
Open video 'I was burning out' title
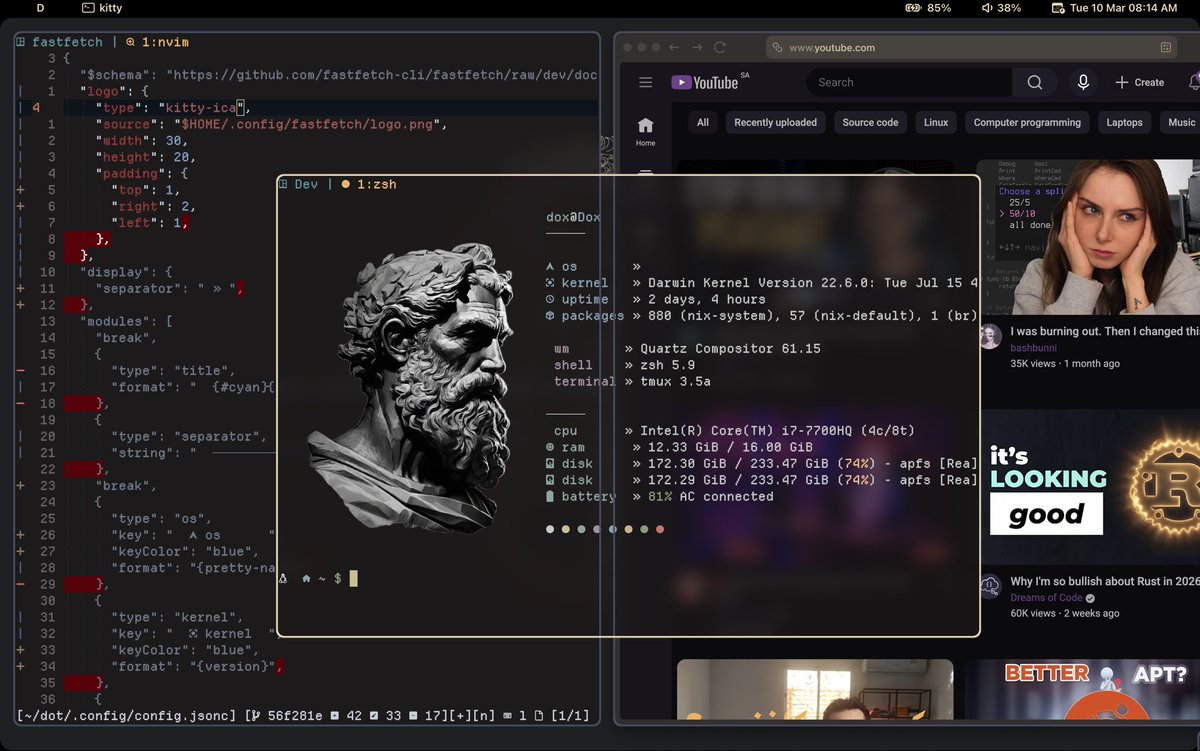tap(1104, 331)
